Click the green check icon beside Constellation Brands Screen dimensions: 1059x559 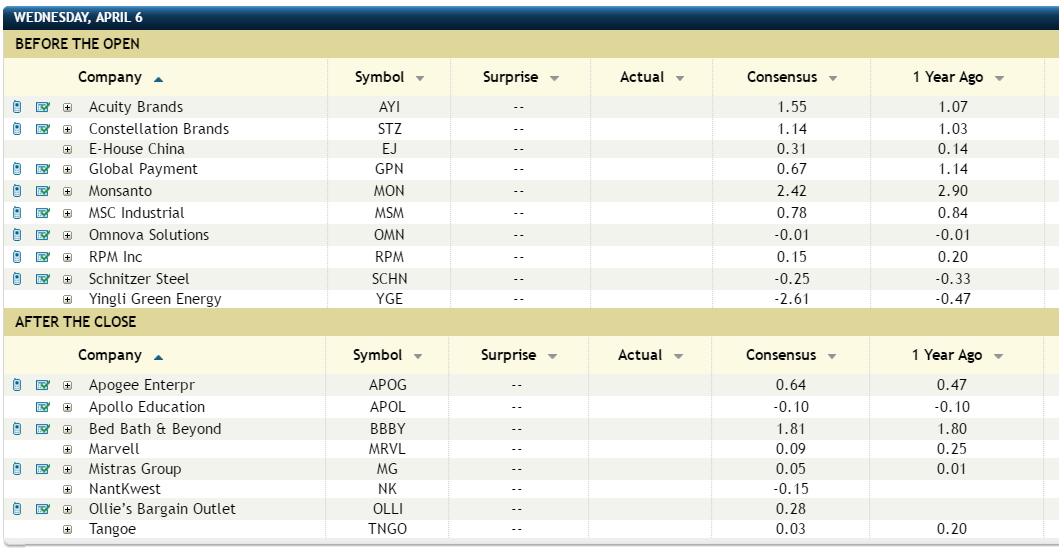[43, 129]
